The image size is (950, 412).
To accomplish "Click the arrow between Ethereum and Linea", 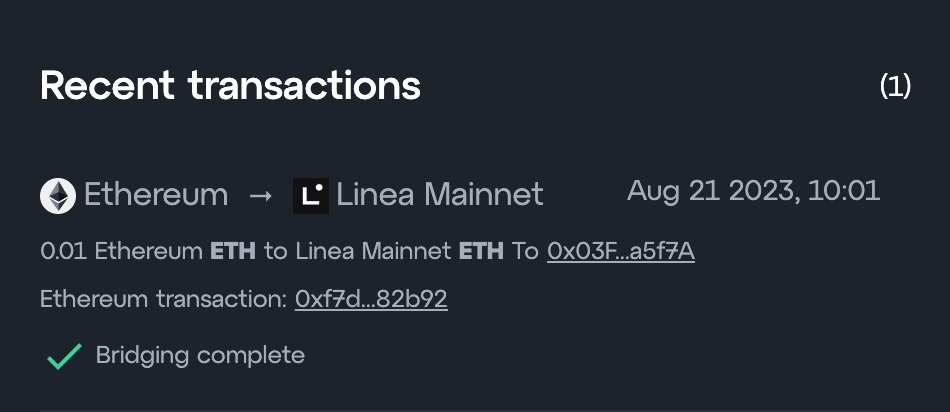I will click(x=260, y=195).
